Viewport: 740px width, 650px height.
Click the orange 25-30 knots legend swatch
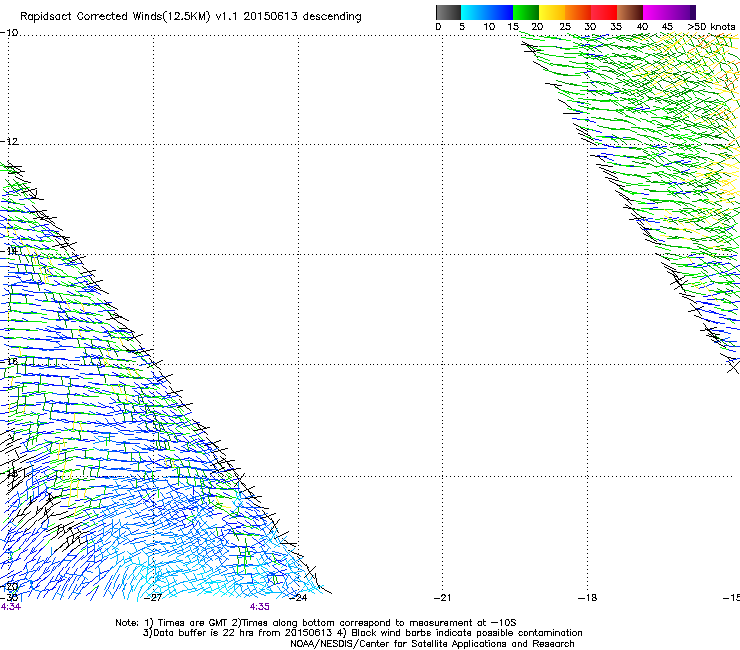pyautogui.click(x=578, y=12)
